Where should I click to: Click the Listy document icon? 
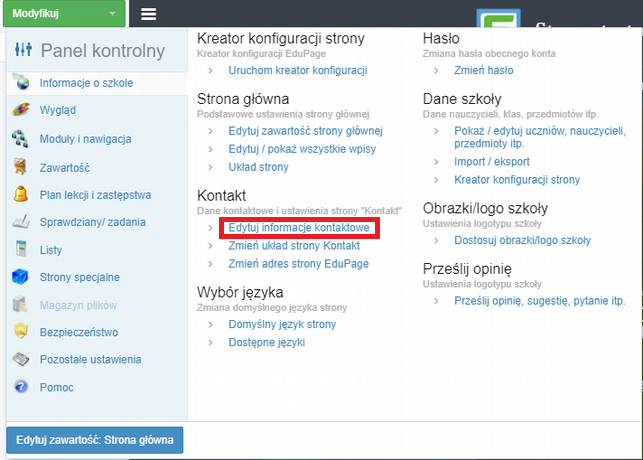21,249
